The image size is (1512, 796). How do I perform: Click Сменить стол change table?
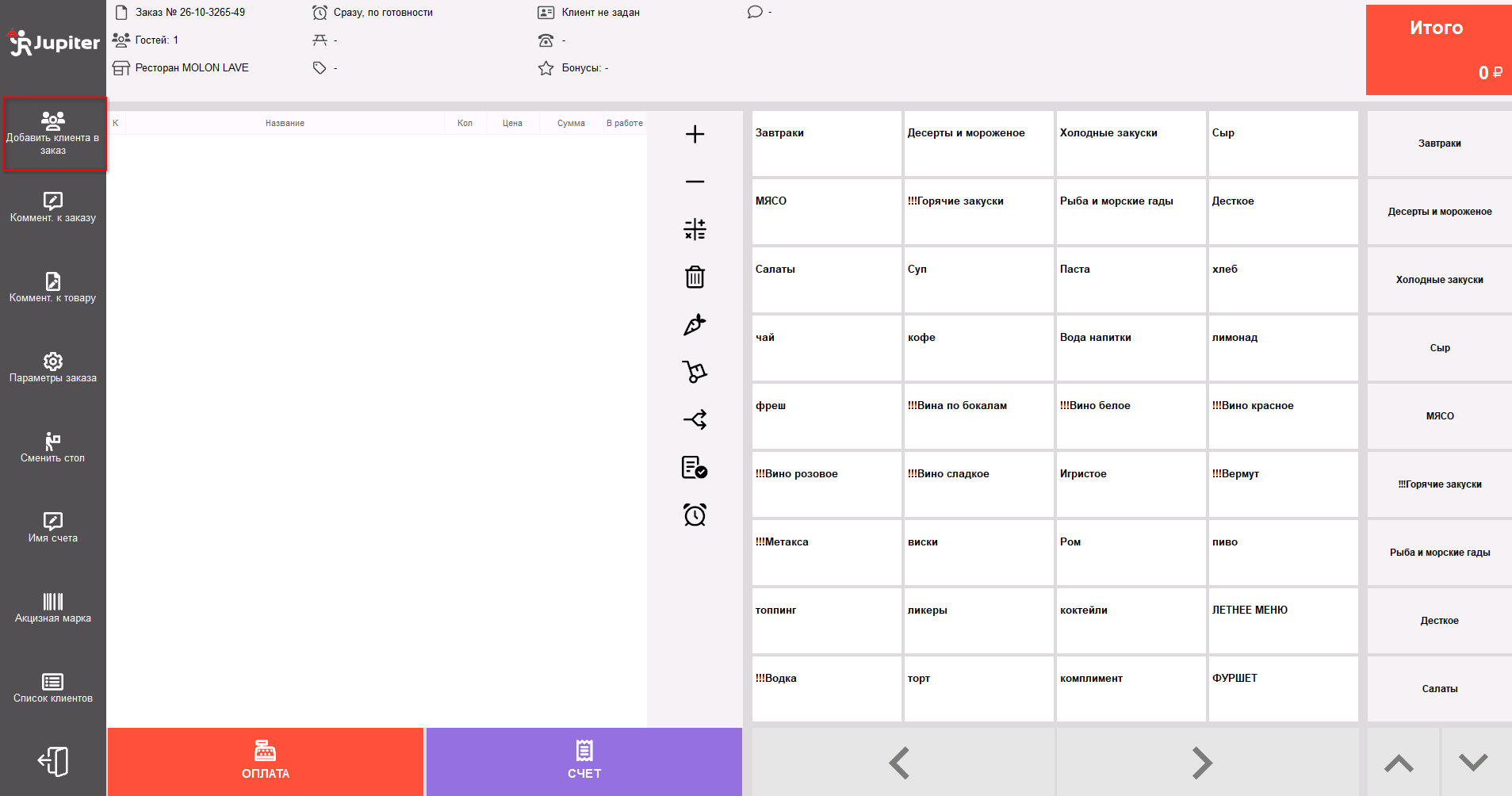click(53, 447)
